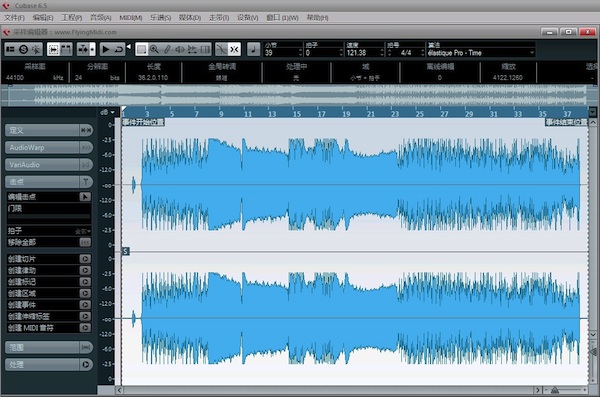Expand the VariAudio section
Viewport: 600px width, 397px height.
click(x=49, y=165)
